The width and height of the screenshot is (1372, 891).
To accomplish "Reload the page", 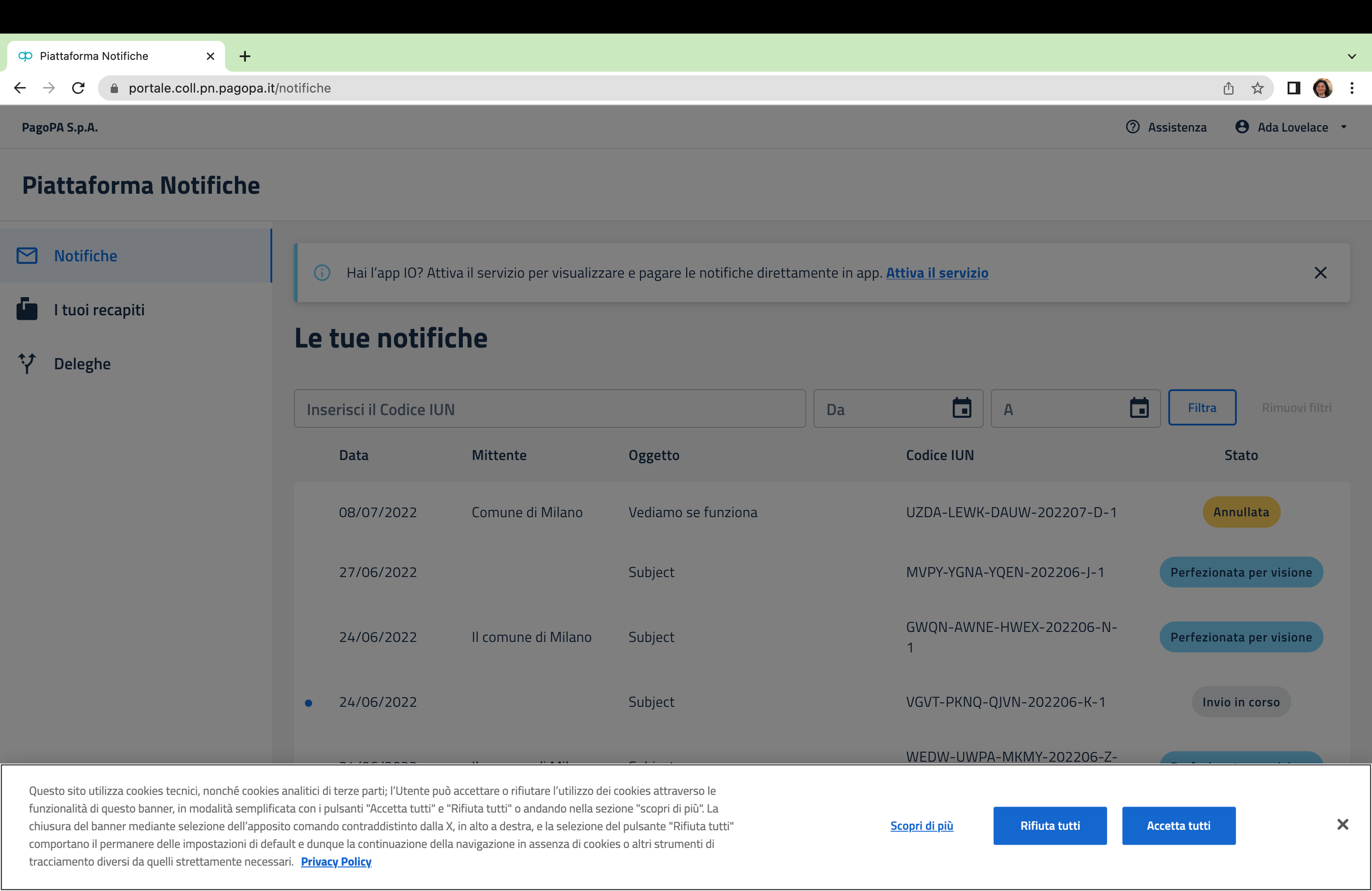I will pyautogui.click(x=78, y=88).
